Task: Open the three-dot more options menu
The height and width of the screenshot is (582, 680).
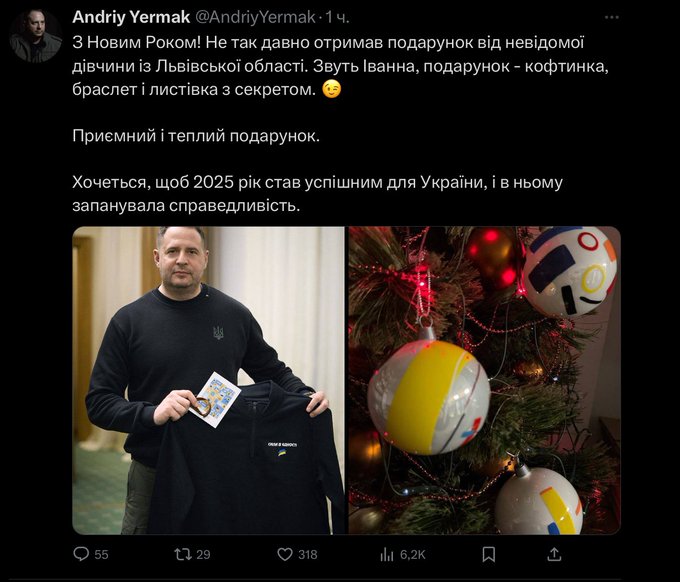Action: [x=611, y=17]
